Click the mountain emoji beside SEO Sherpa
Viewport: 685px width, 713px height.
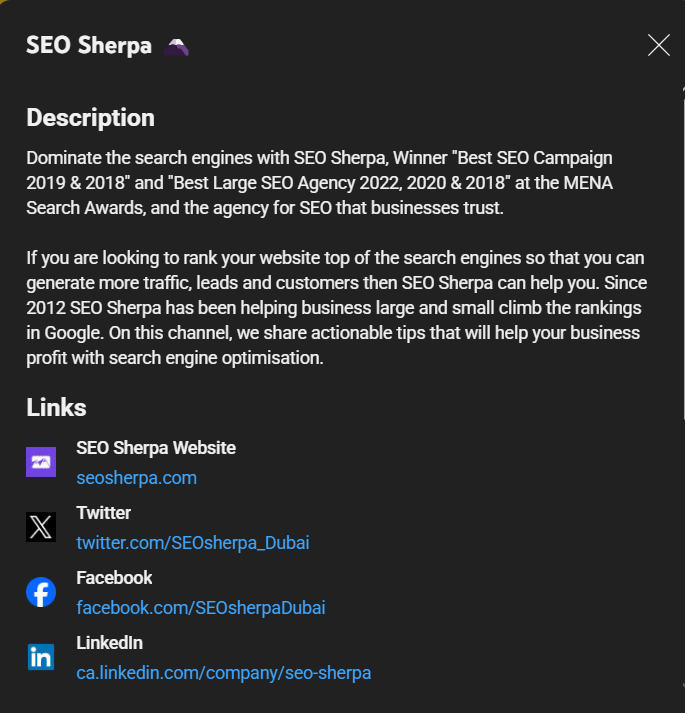click(176, 47)
